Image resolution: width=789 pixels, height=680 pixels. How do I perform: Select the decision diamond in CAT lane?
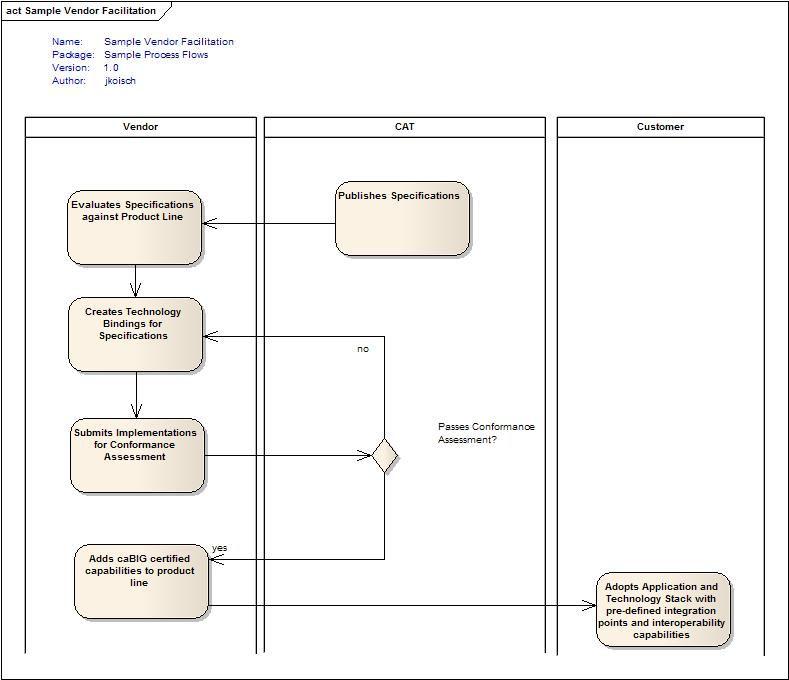coord(385,456)
